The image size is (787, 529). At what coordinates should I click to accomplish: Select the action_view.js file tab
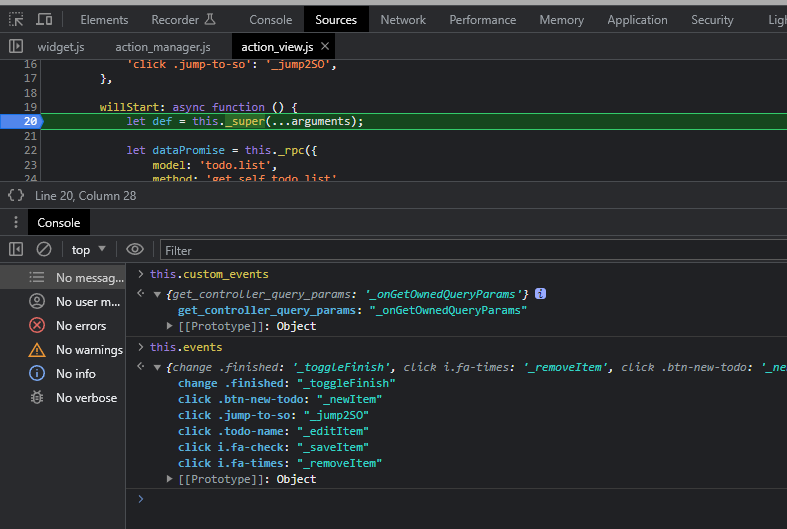(277, 47)
